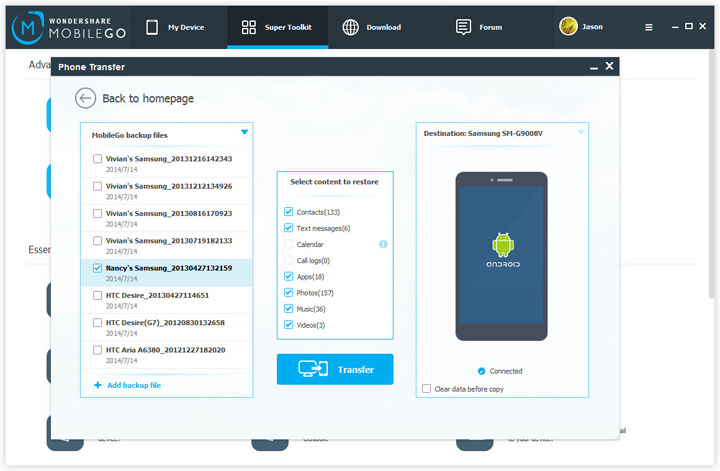Click the Phone Transfer title text
Viewport: 720px width, 471px height.
91,67
